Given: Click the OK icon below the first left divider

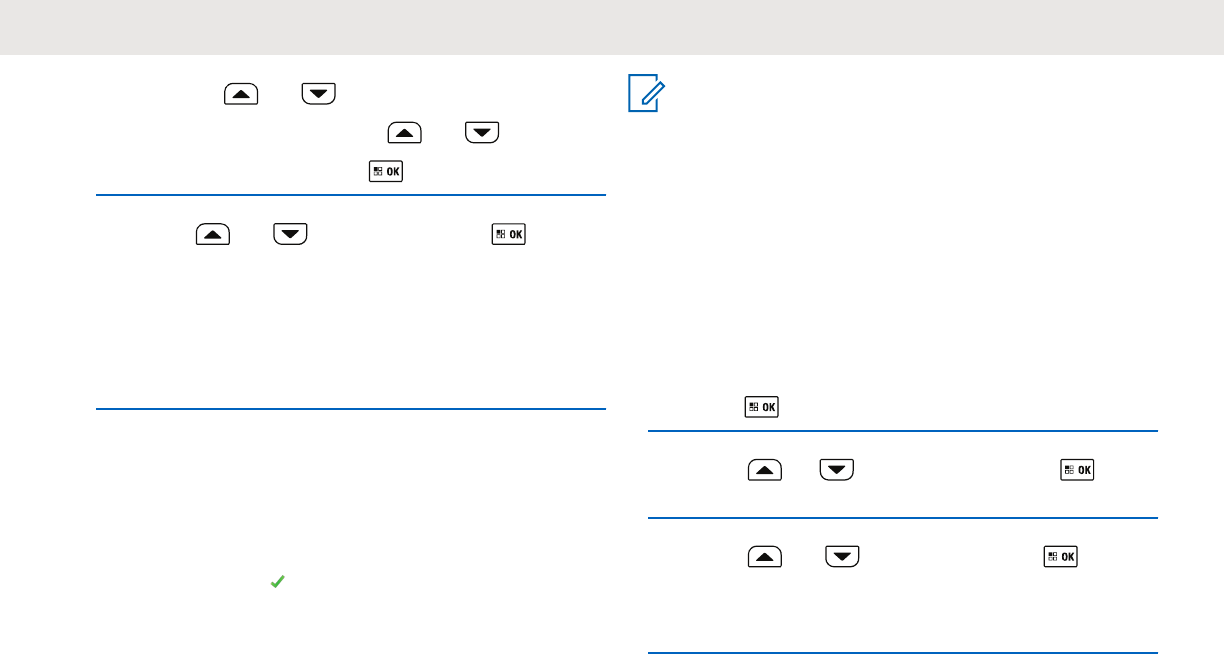Looking at the screenshot, I should [509, 235].
